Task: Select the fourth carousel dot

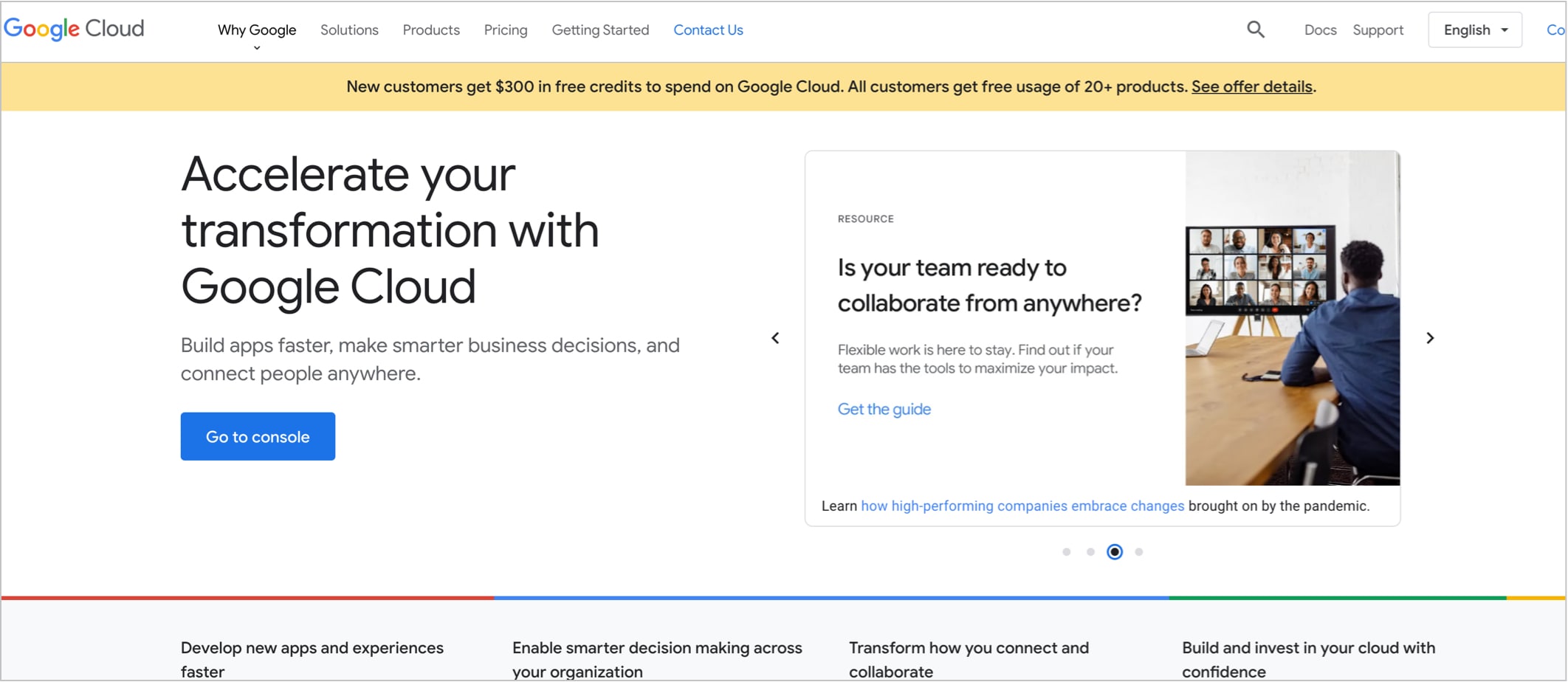Action: tap(1139, 552)
